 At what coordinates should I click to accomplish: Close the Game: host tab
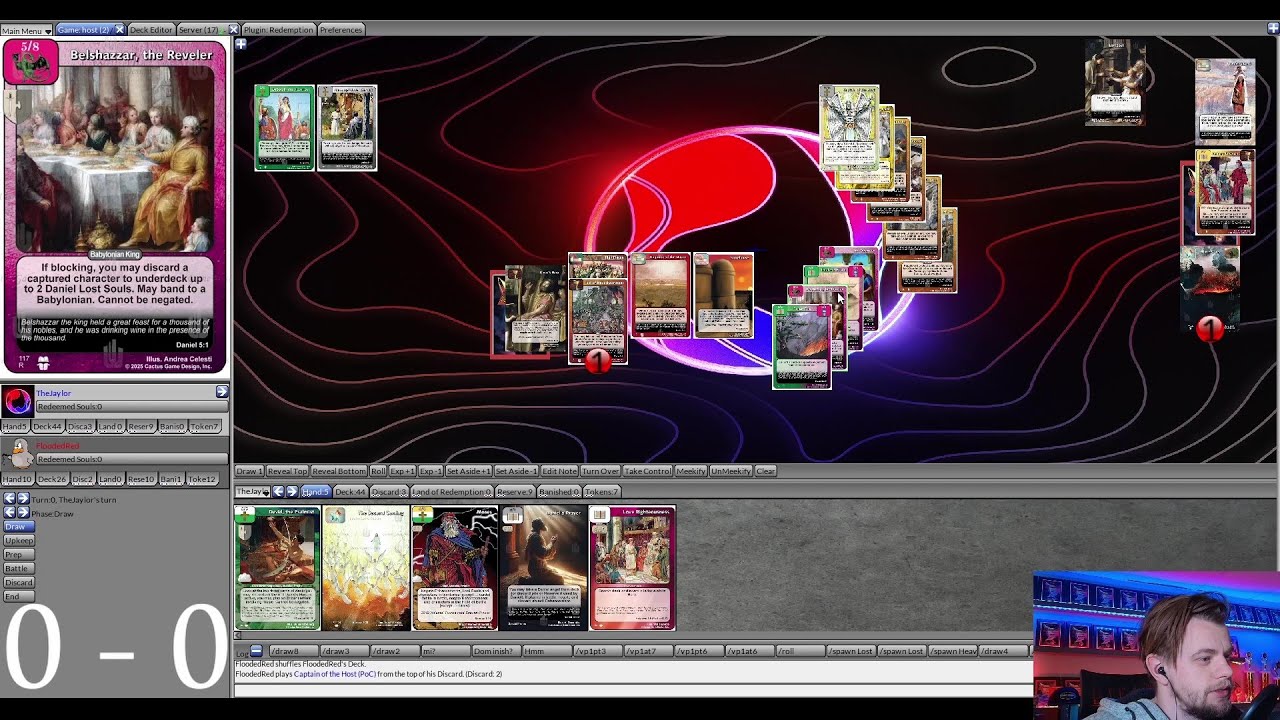click(119, 30)
